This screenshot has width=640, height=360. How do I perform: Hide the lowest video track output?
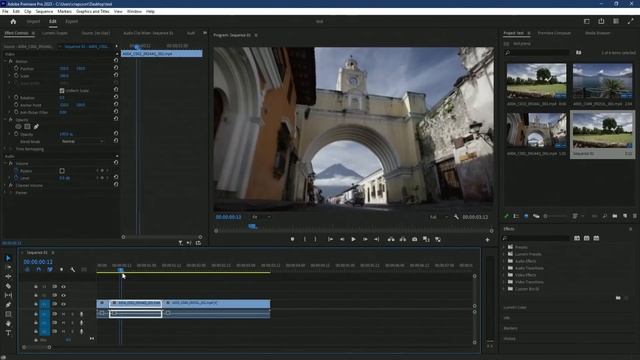(63, 304)
